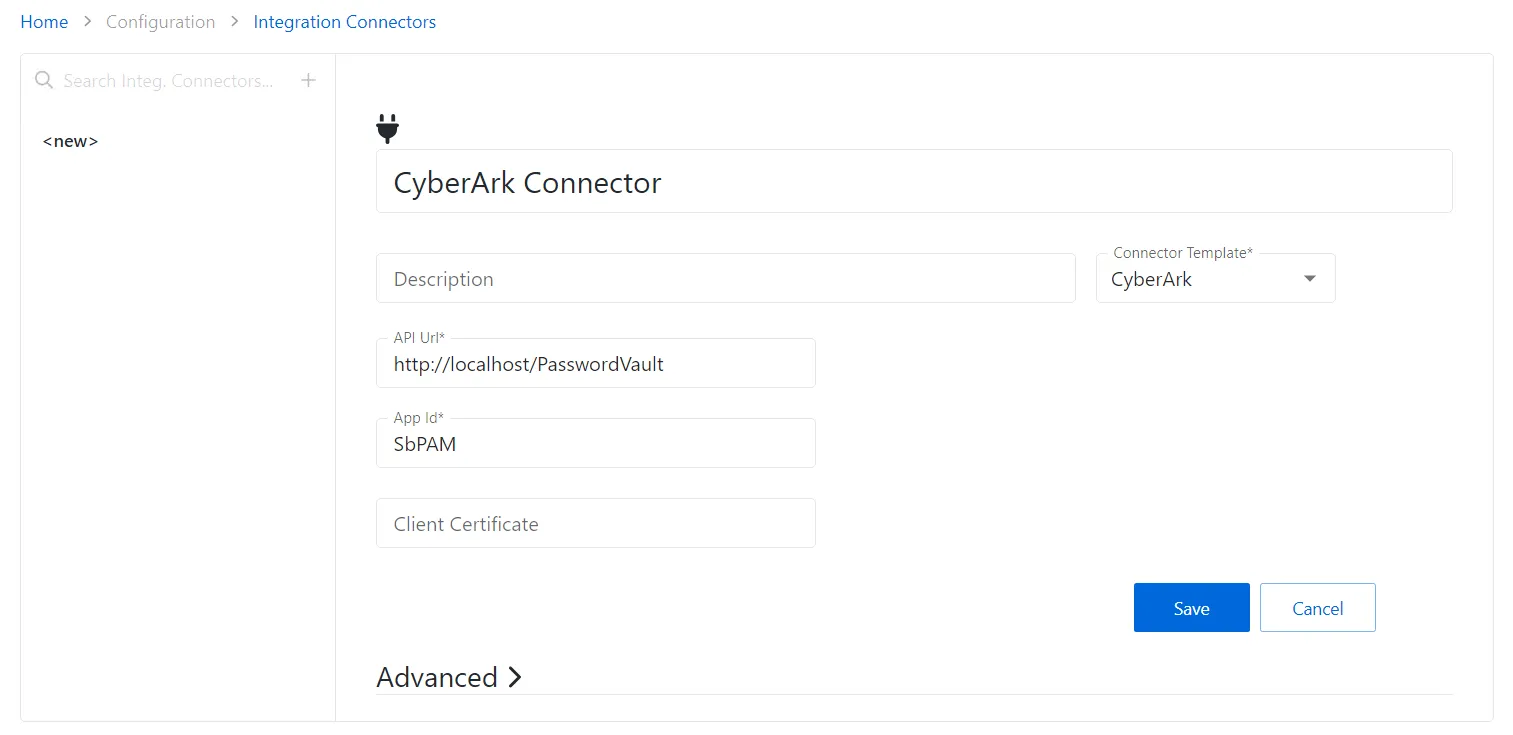1513x735 pixels.
Task: Click the App Id field containing SbPAM
Action: tap(596, 443)
